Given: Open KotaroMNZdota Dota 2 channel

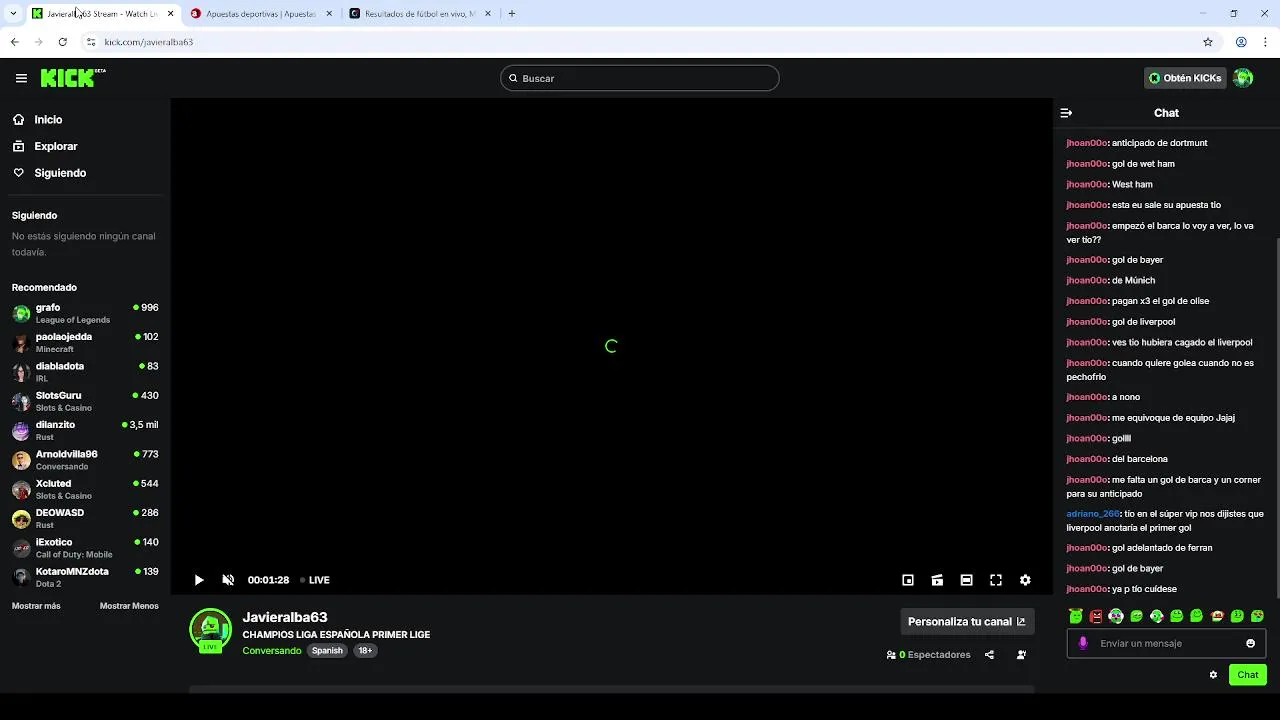Looking at the screenshot, I should [x=85, y=577].
